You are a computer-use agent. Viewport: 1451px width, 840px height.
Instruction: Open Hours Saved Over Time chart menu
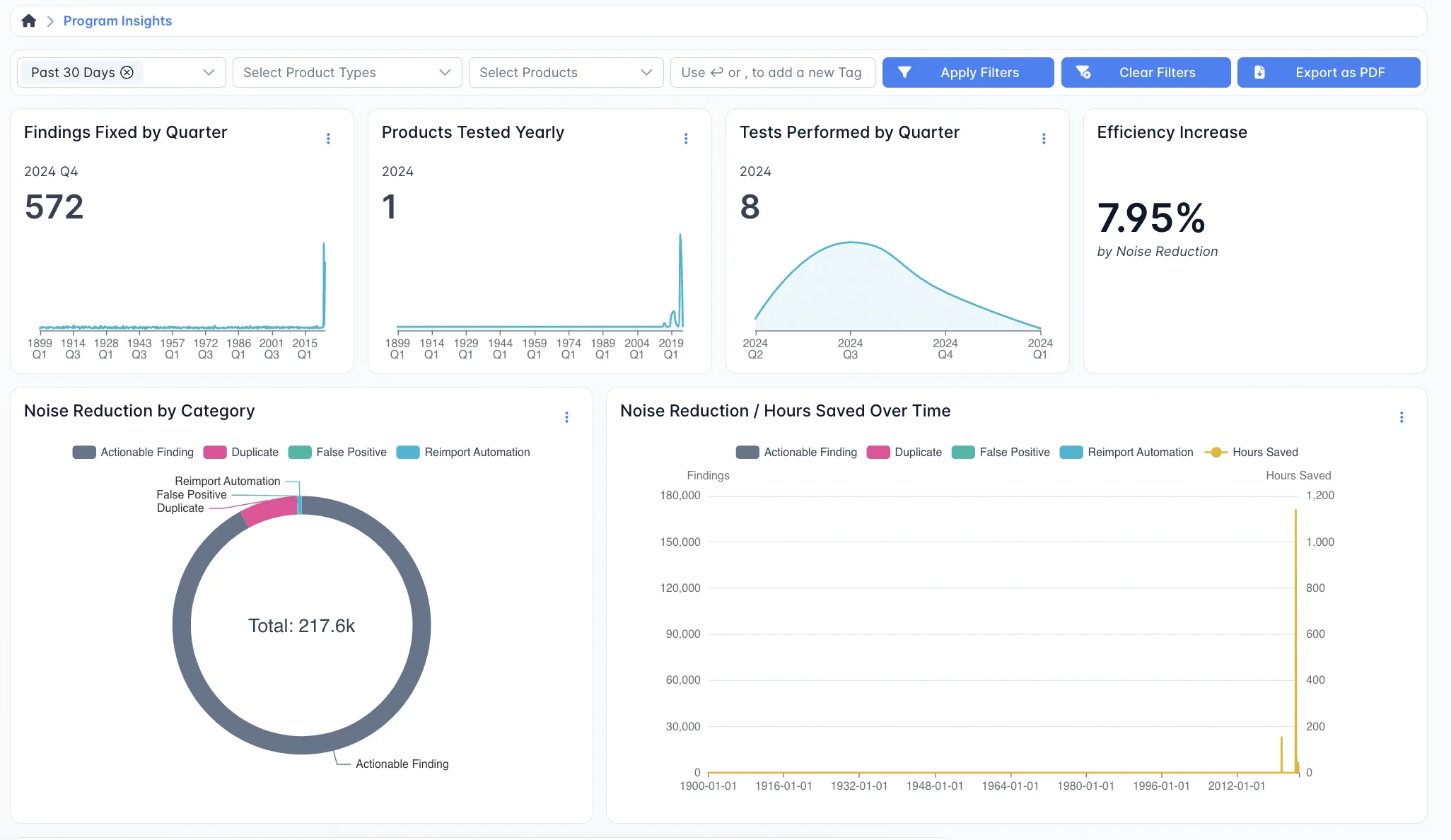point(1402,417)
